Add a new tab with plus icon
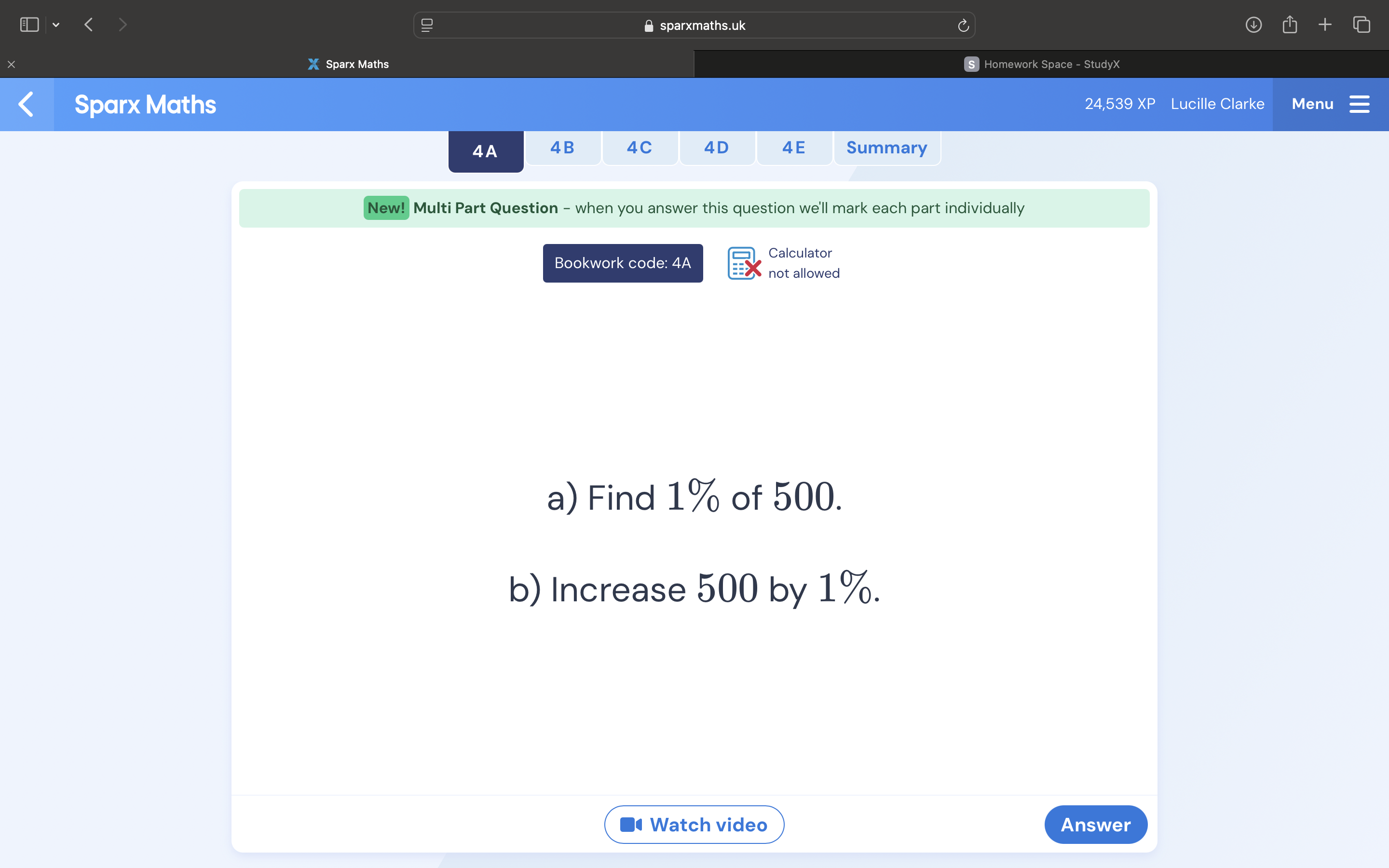This screenshot has height=868, width=1389. 1325,25
